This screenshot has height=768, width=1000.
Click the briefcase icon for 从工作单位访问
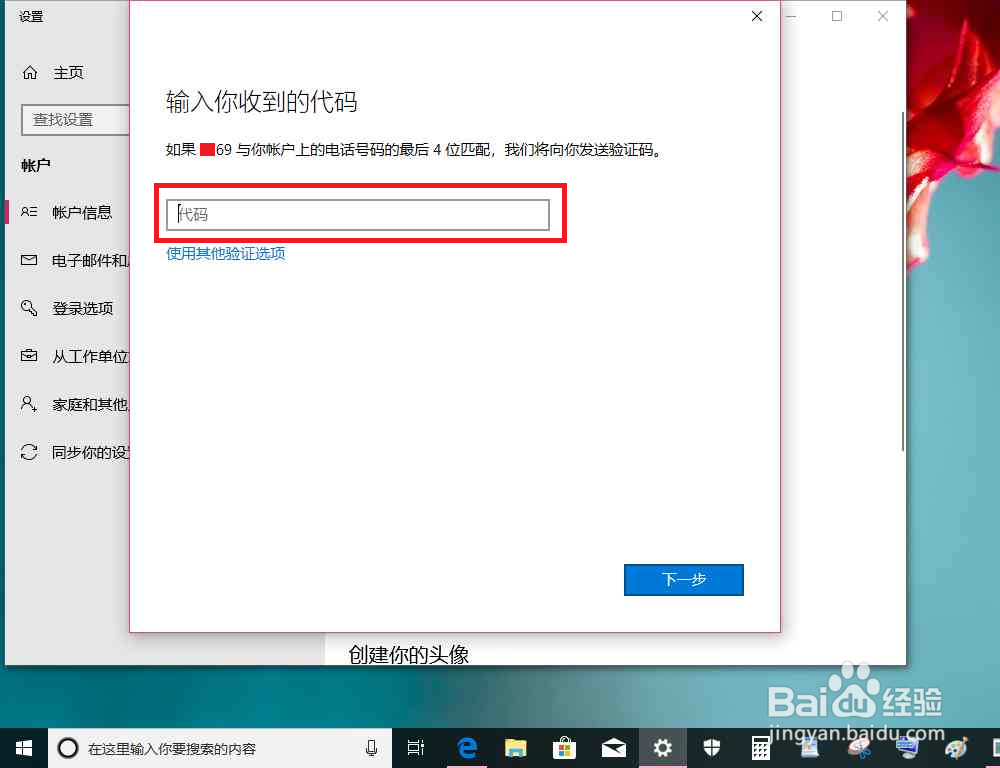(30, 356)
